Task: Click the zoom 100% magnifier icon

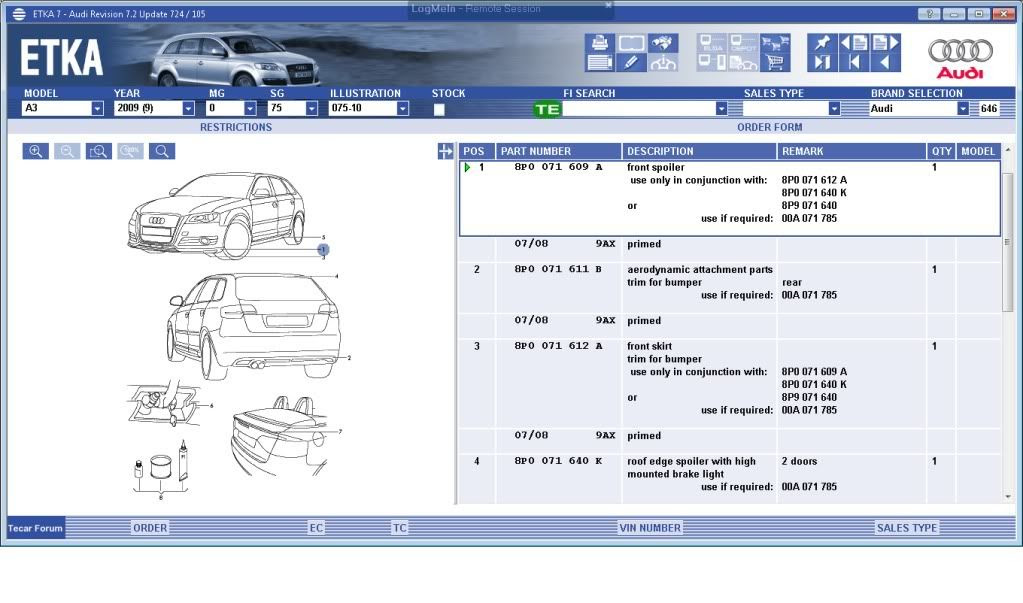Action: (x=130, y=151)
